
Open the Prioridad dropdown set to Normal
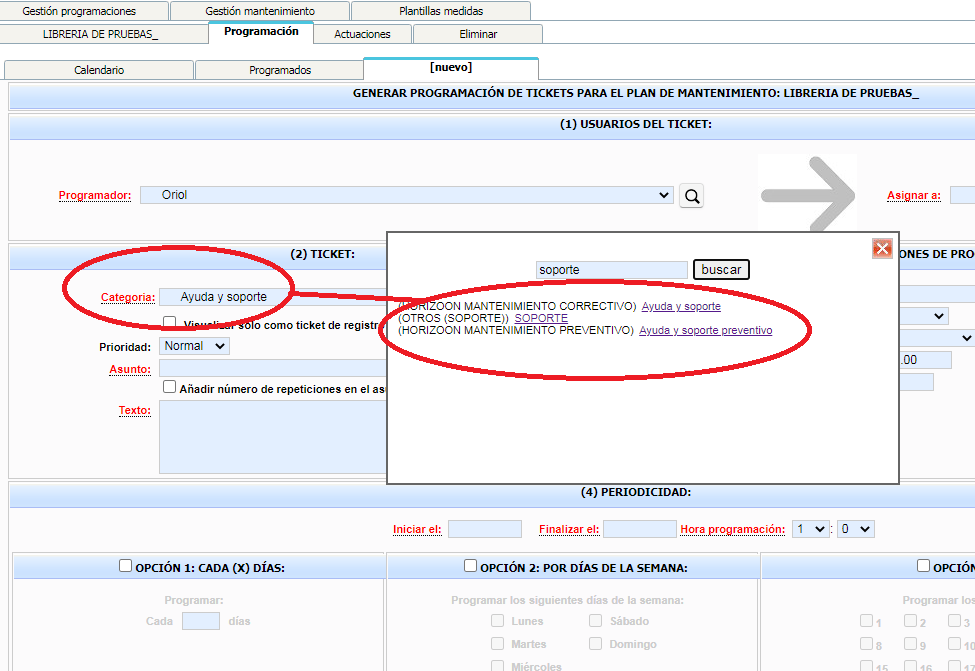click(x=194, y=346)
